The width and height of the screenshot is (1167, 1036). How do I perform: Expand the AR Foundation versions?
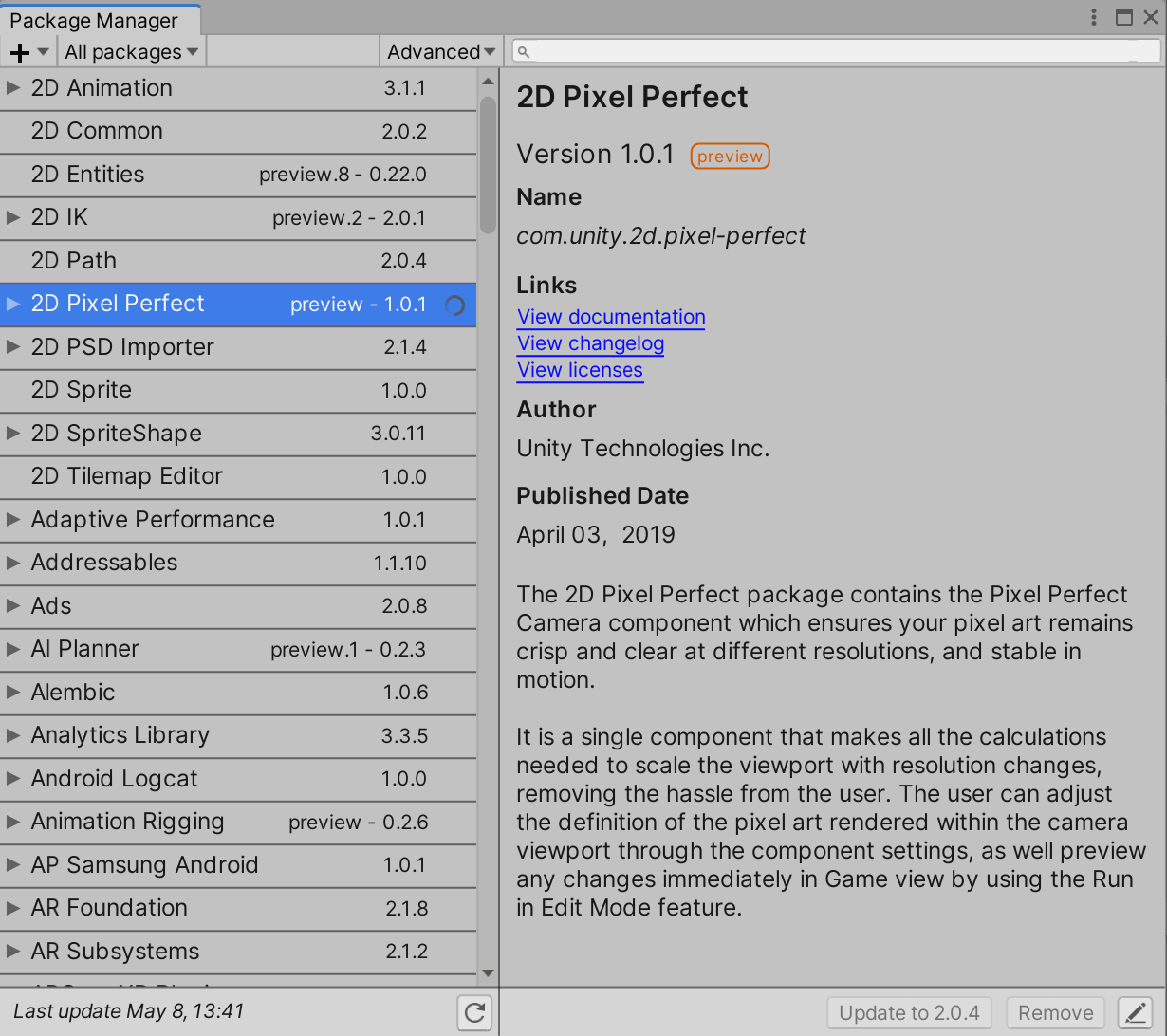coord(13,908)
